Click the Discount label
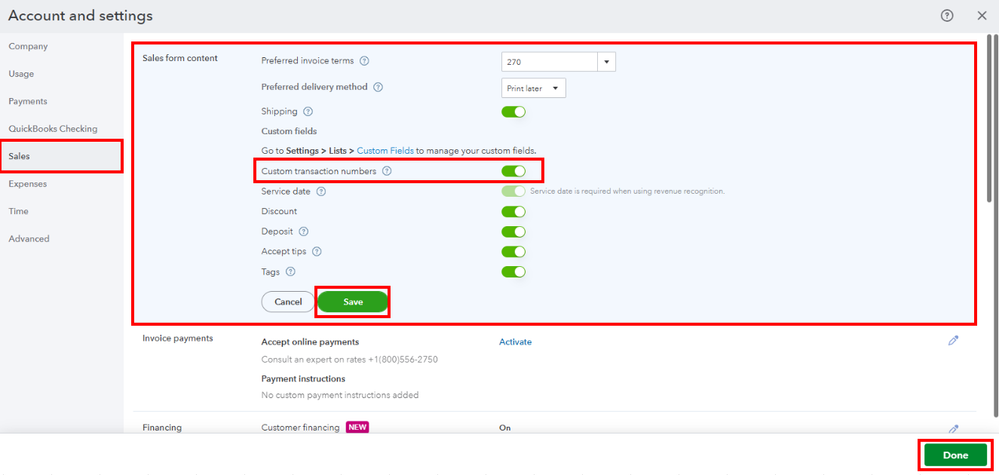 tap(279, 211)
